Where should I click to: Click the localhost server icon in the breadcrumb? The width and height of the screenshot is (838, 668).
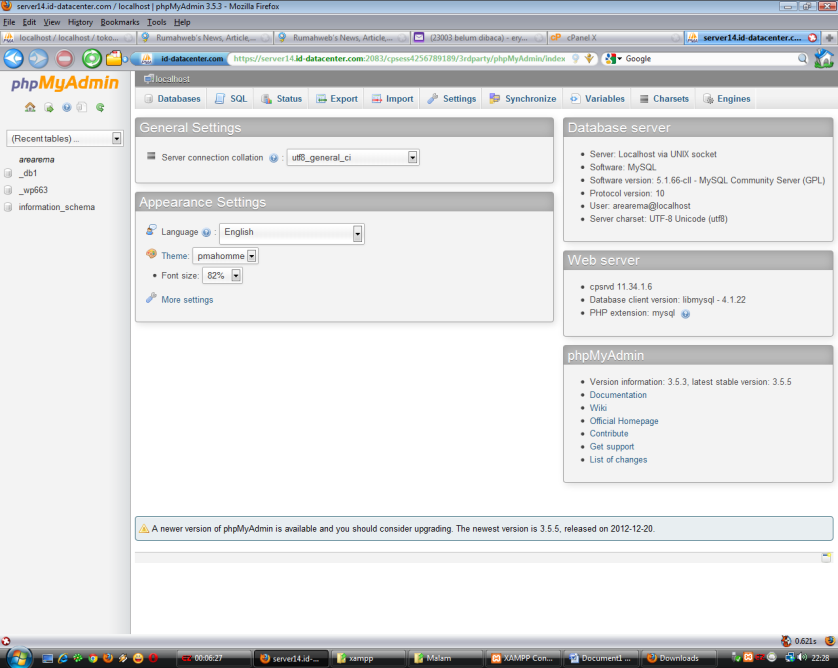coord(149,79)
